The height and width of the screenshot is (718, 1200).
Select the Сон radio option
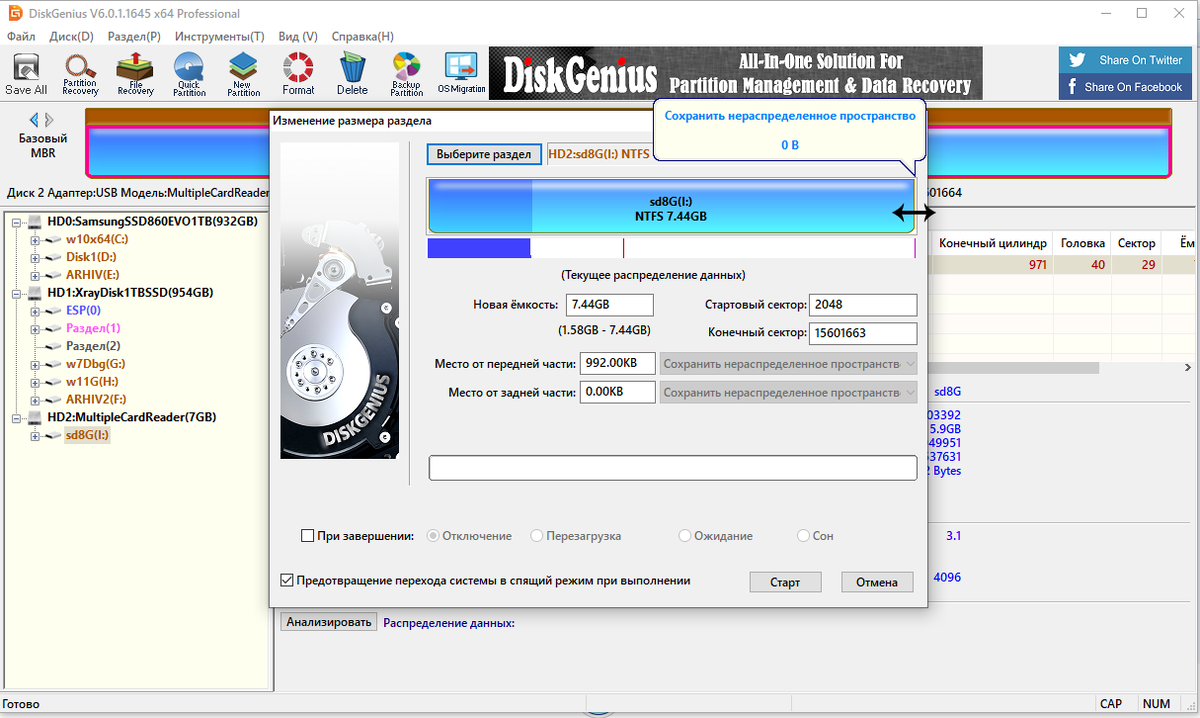pos(803,536)
